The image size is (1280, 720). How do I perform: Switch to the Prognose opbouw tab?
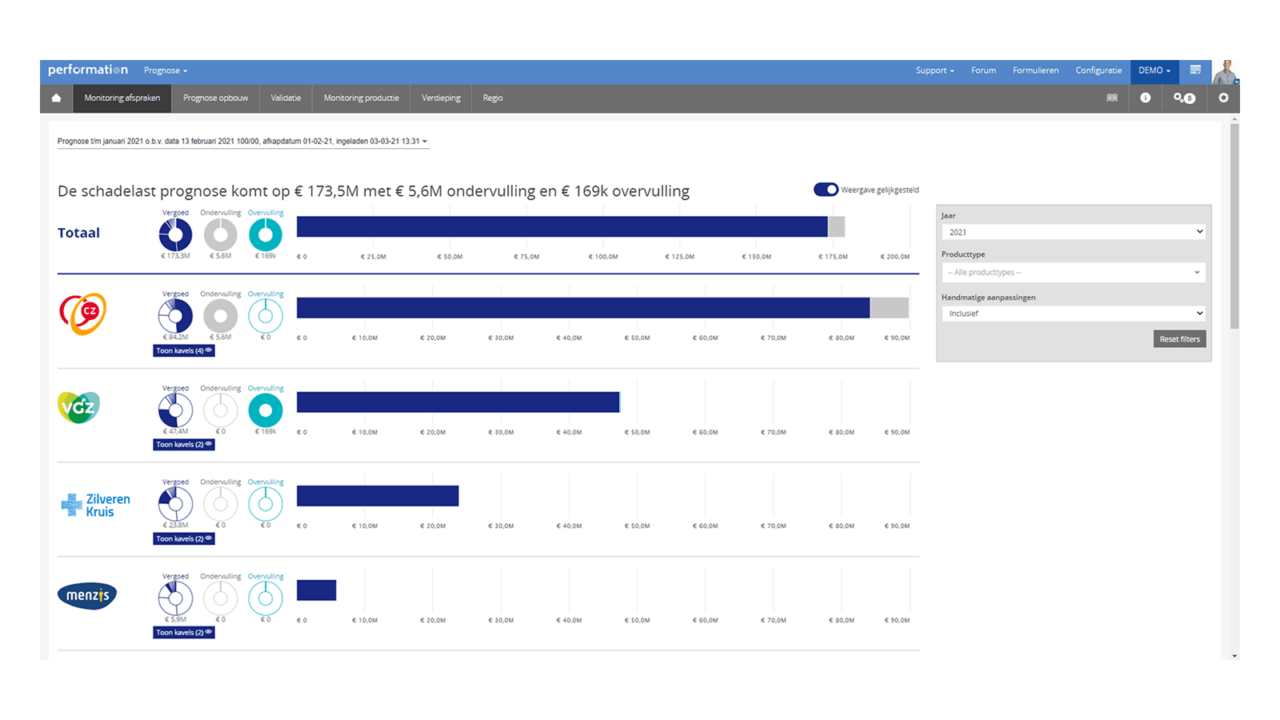click(215, 98)
